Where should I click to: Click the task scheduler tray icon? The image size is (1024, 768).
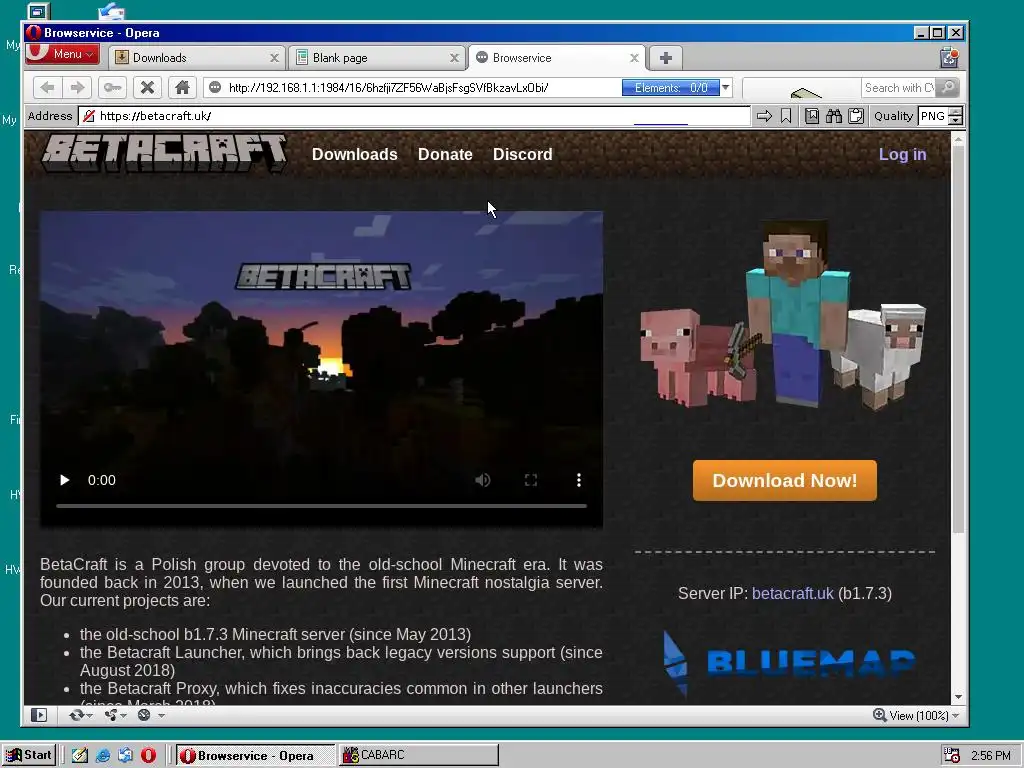[952, 756]
